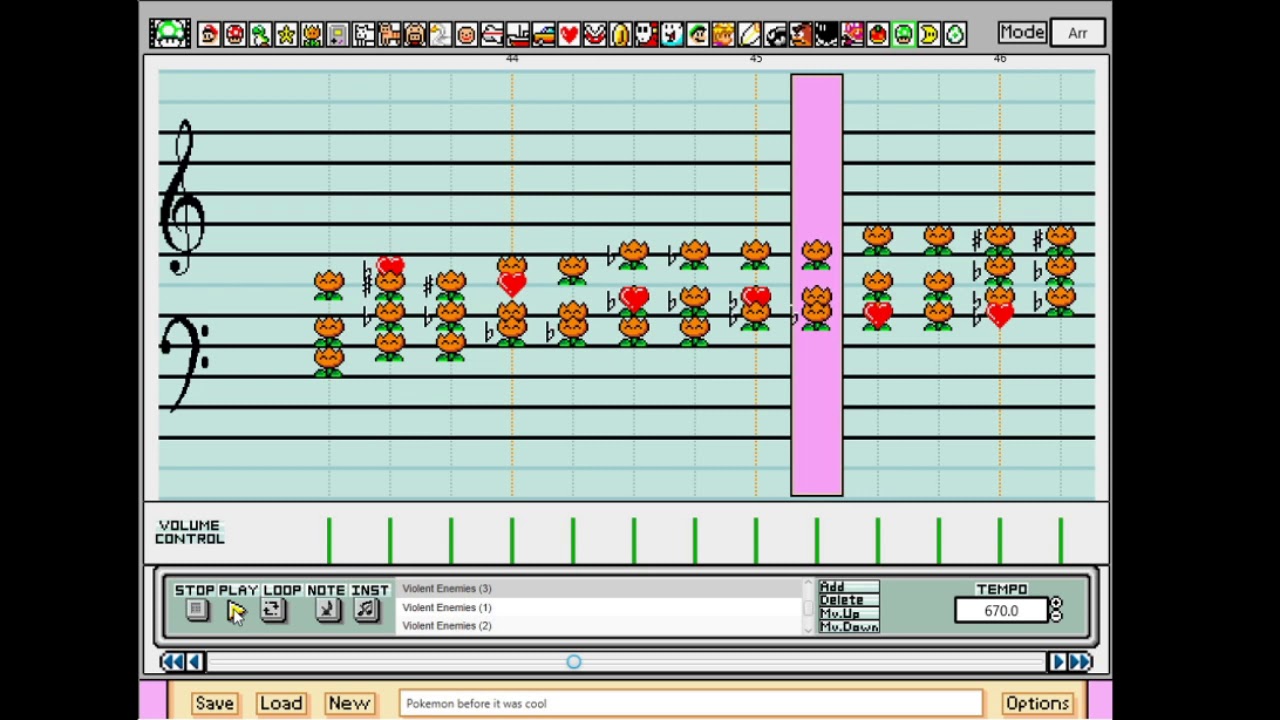
Task: Select the Shy Guy instrument icon
Action: [646, 34]
